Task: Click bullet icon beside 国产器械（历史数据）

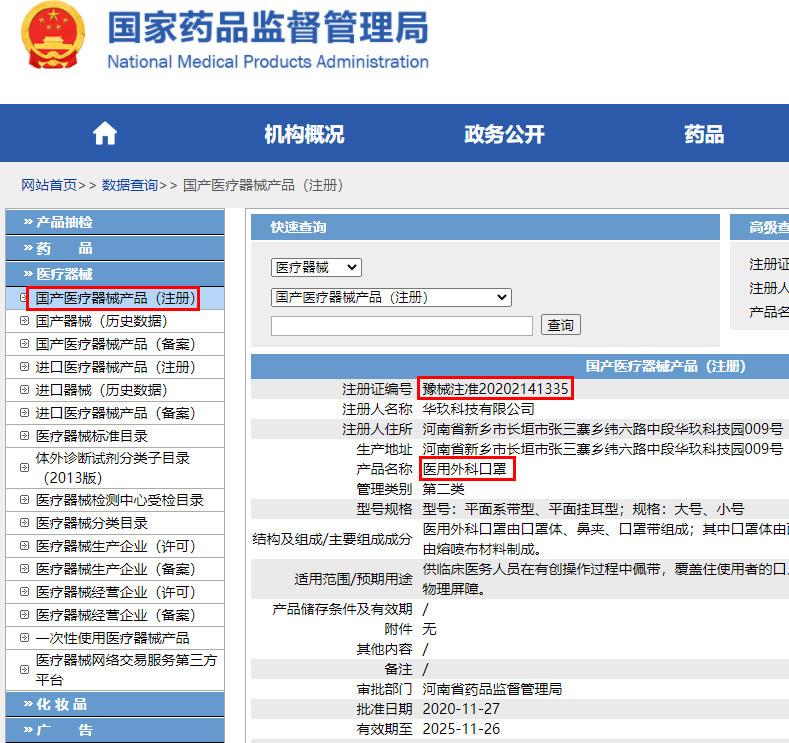Action: click(x=24, y=320)
